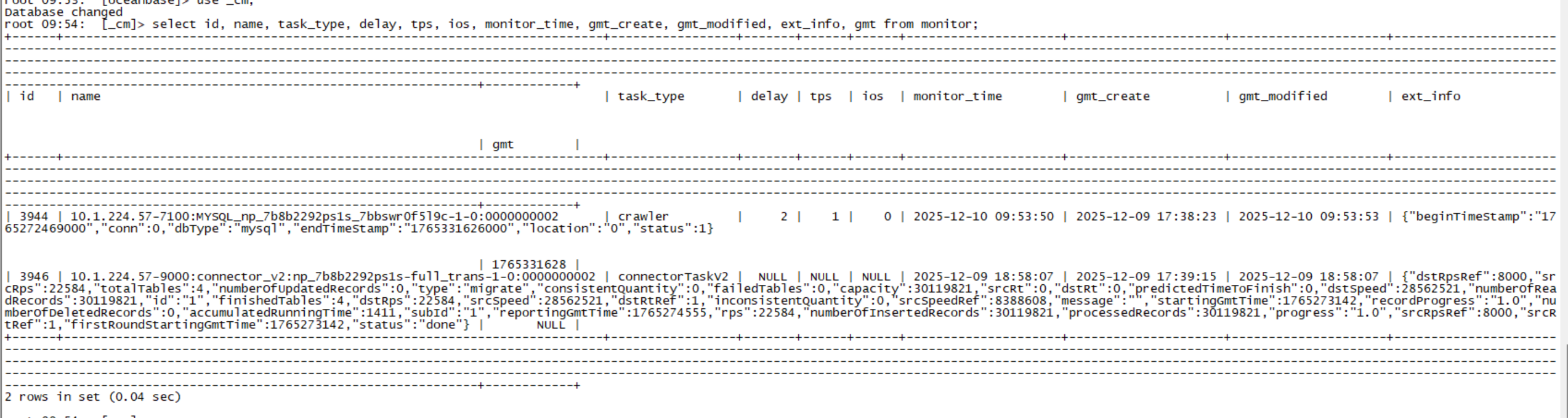Click the name column header
This screenshot has height=418, width=1568.
[x=85, y=96]
